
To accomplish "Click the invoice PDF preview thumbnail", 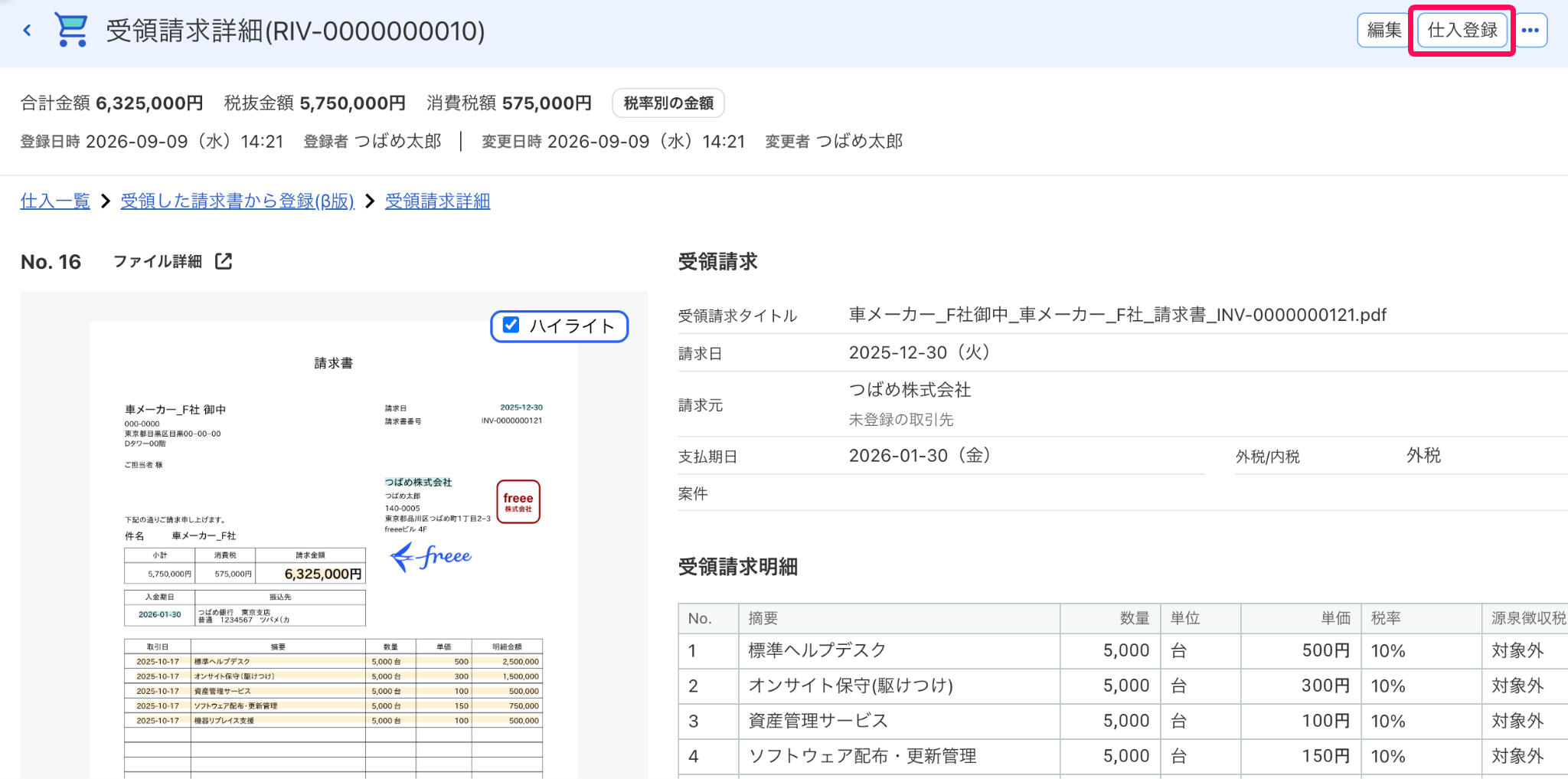I will (x=333, y=550).
